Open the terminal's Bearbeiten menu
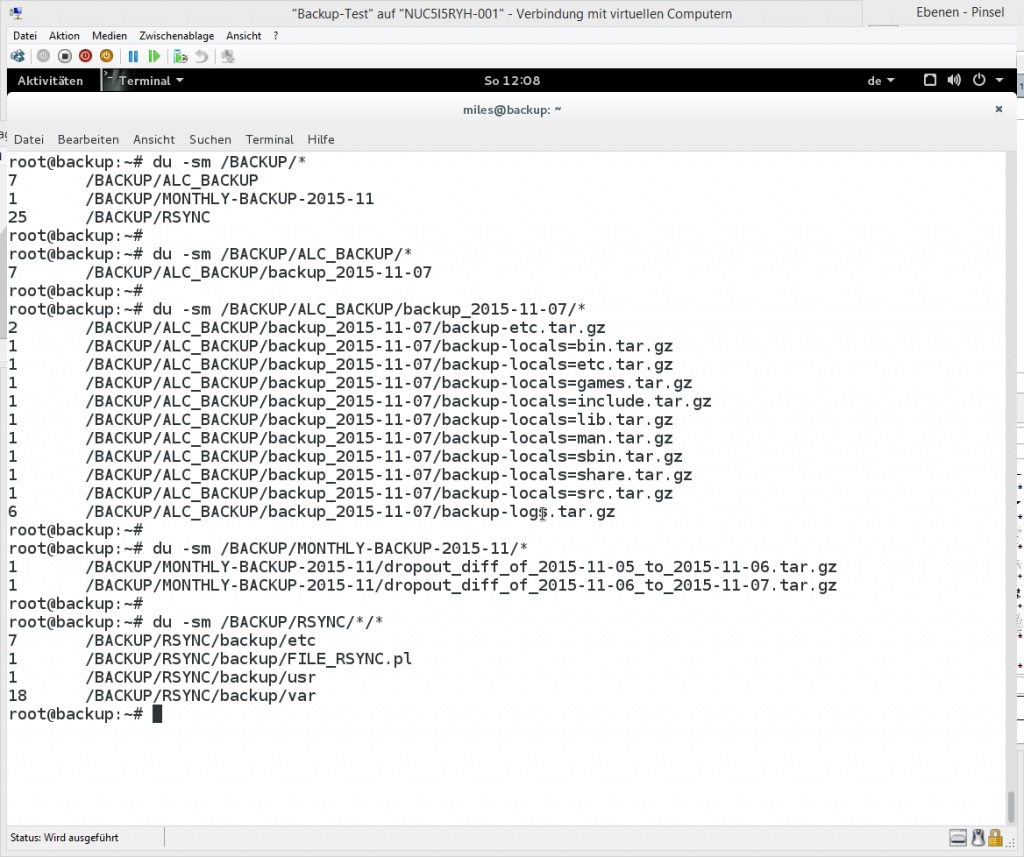 point(88,139)
